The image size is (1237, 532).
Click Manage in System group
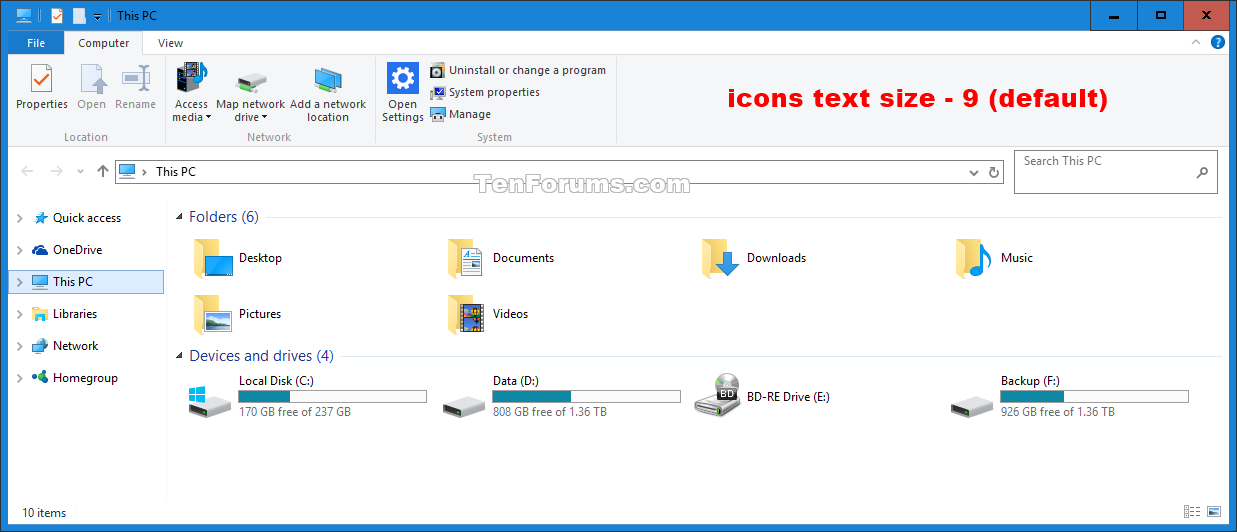461,114
